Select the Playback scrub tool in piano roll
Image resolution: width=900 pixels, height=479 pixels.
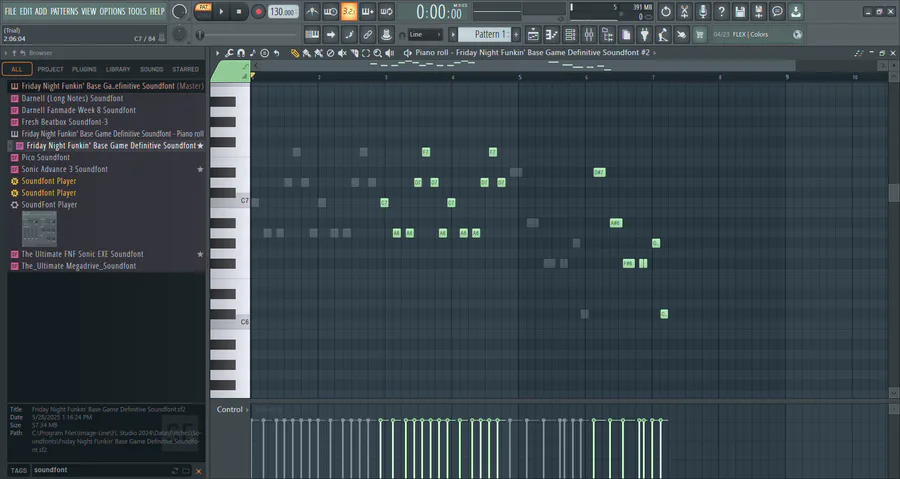(390, 53)
